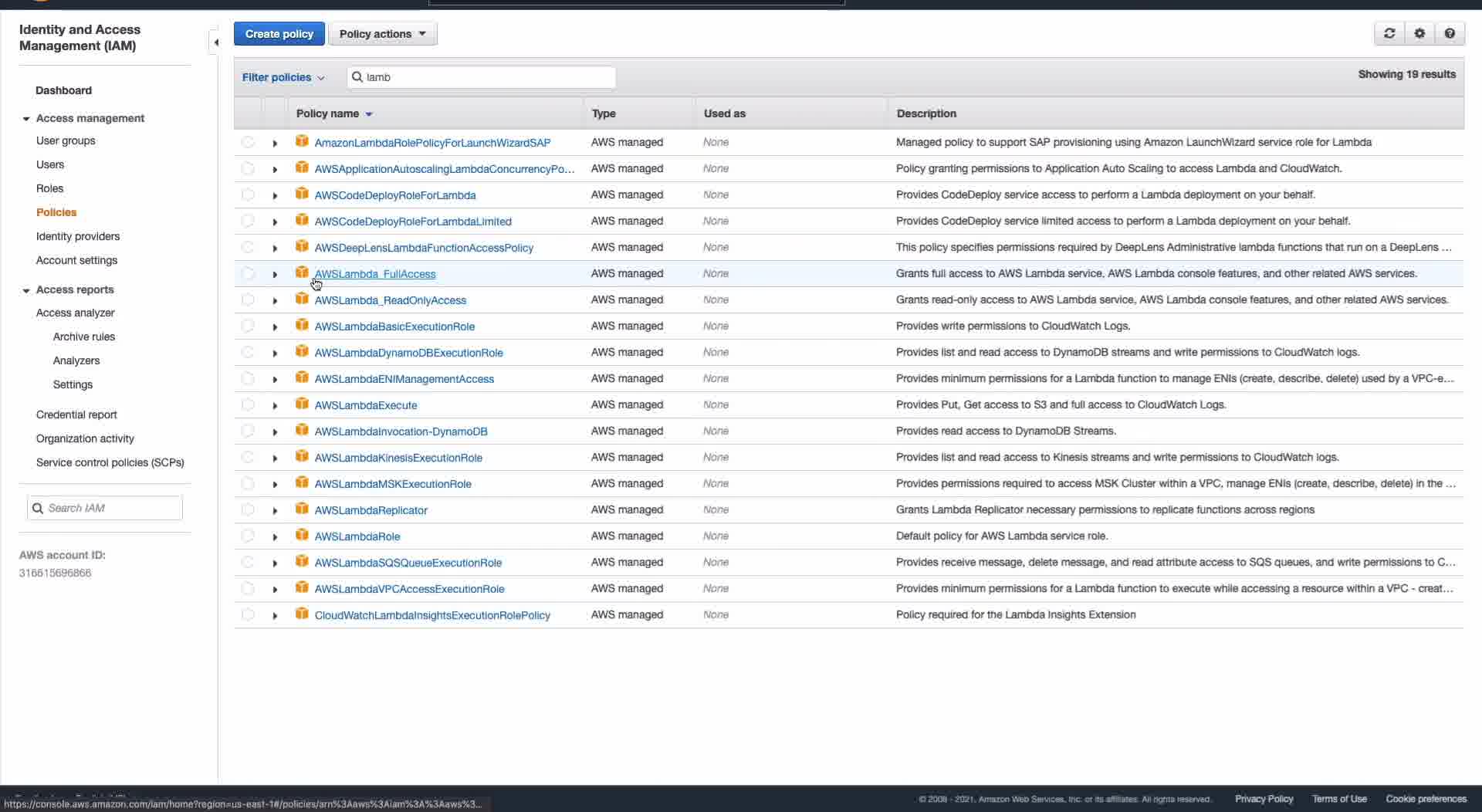Open the Privacy Policy footer link

[x=1264, y=799]
